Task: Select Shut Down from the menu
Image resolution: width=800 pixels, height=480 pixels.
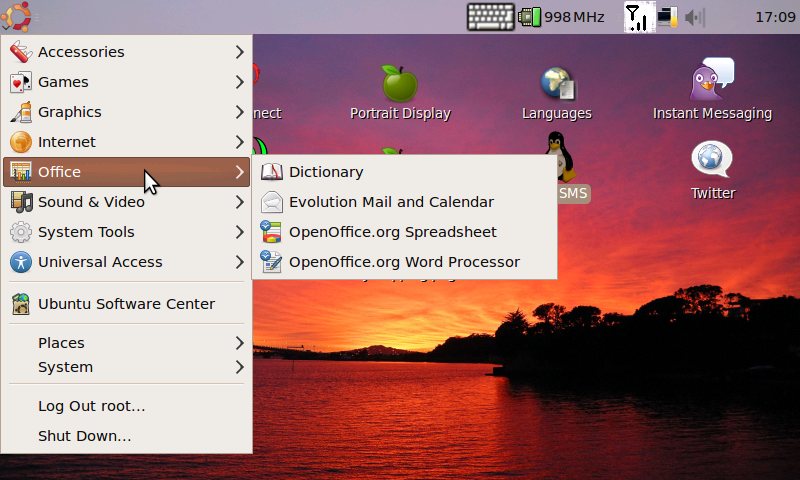Action: pos(84,436)
